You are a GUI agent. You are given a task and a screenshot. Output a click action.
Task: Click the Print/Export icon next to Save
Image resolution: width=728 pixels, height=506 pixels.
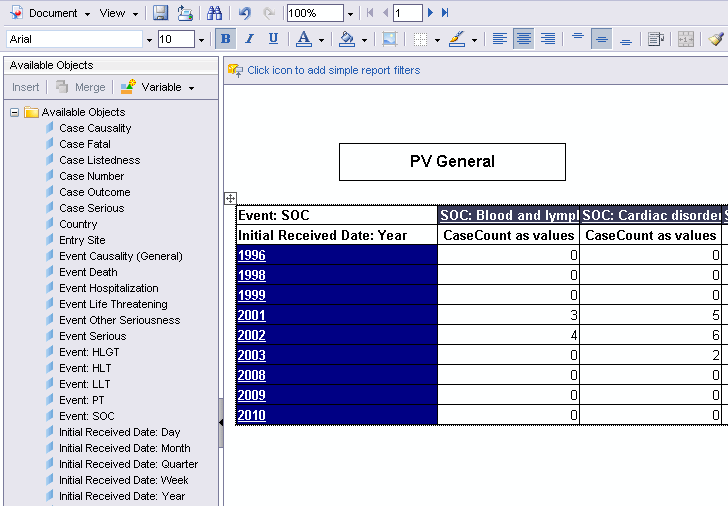tap(185, 13)
